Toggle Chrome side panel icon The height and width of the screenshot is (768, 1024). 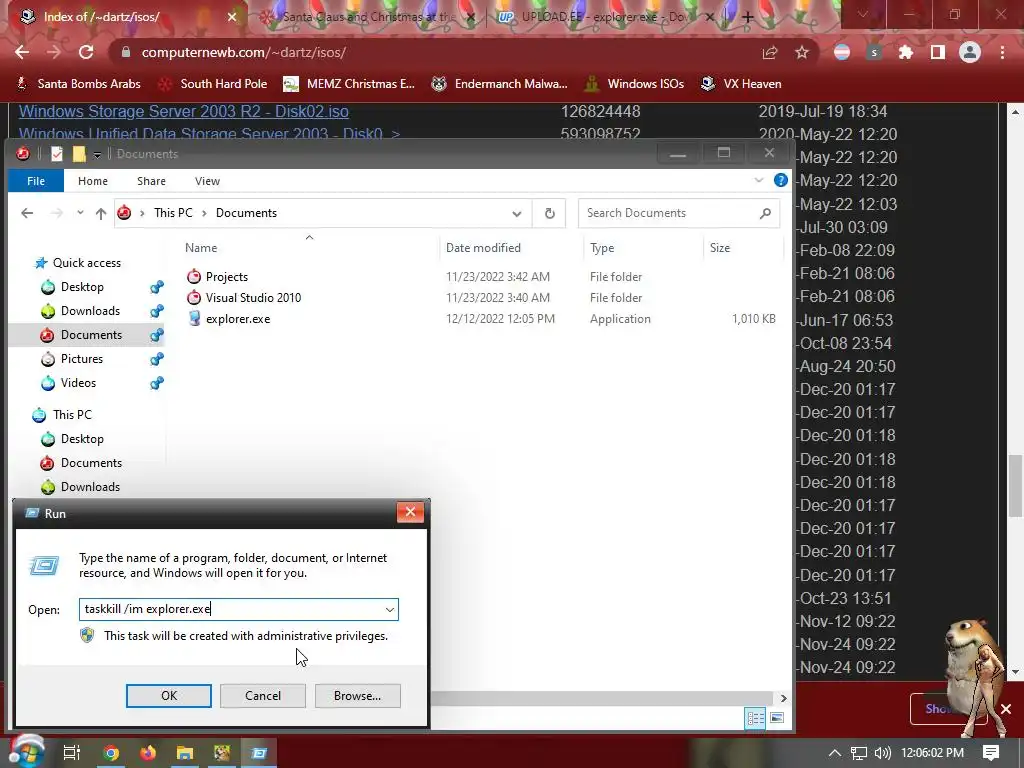pyautogui.click(x=938, y=52)
